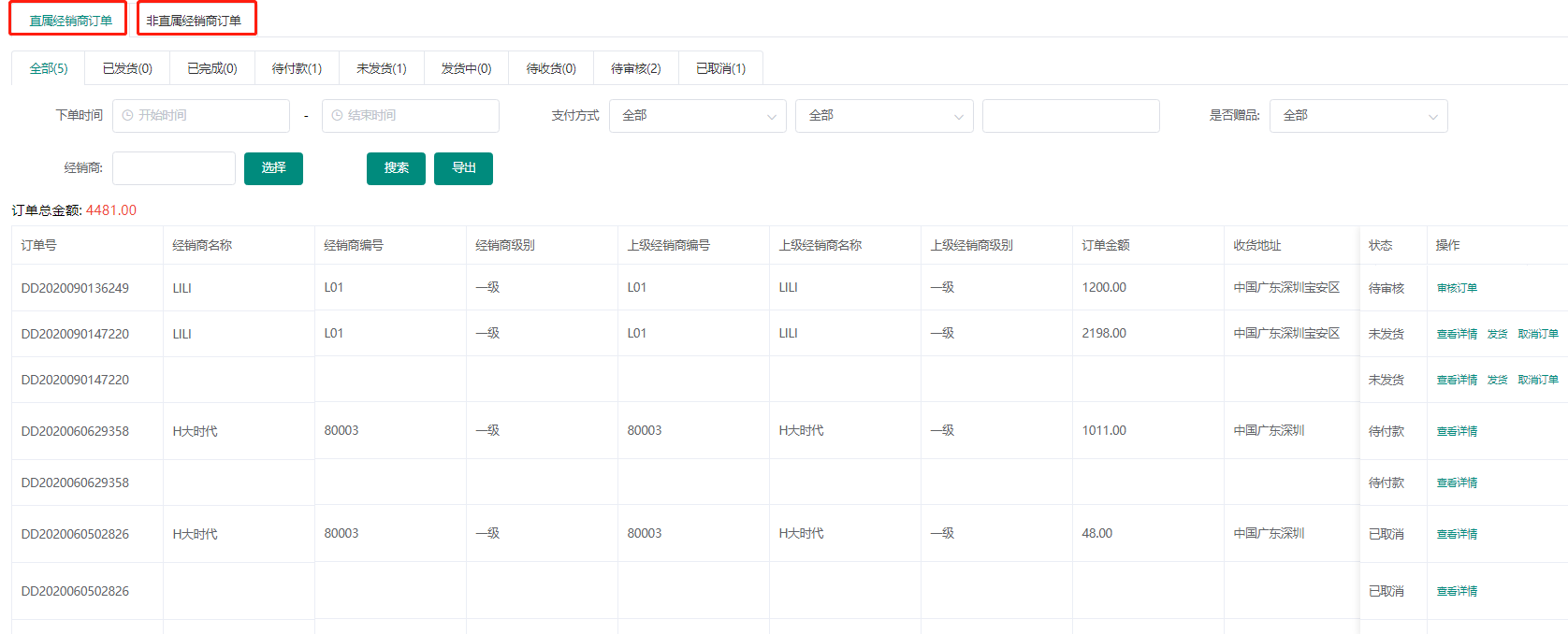Click the clock icon in start time field
1568x634 pixels.
click(x=128, y=116)
